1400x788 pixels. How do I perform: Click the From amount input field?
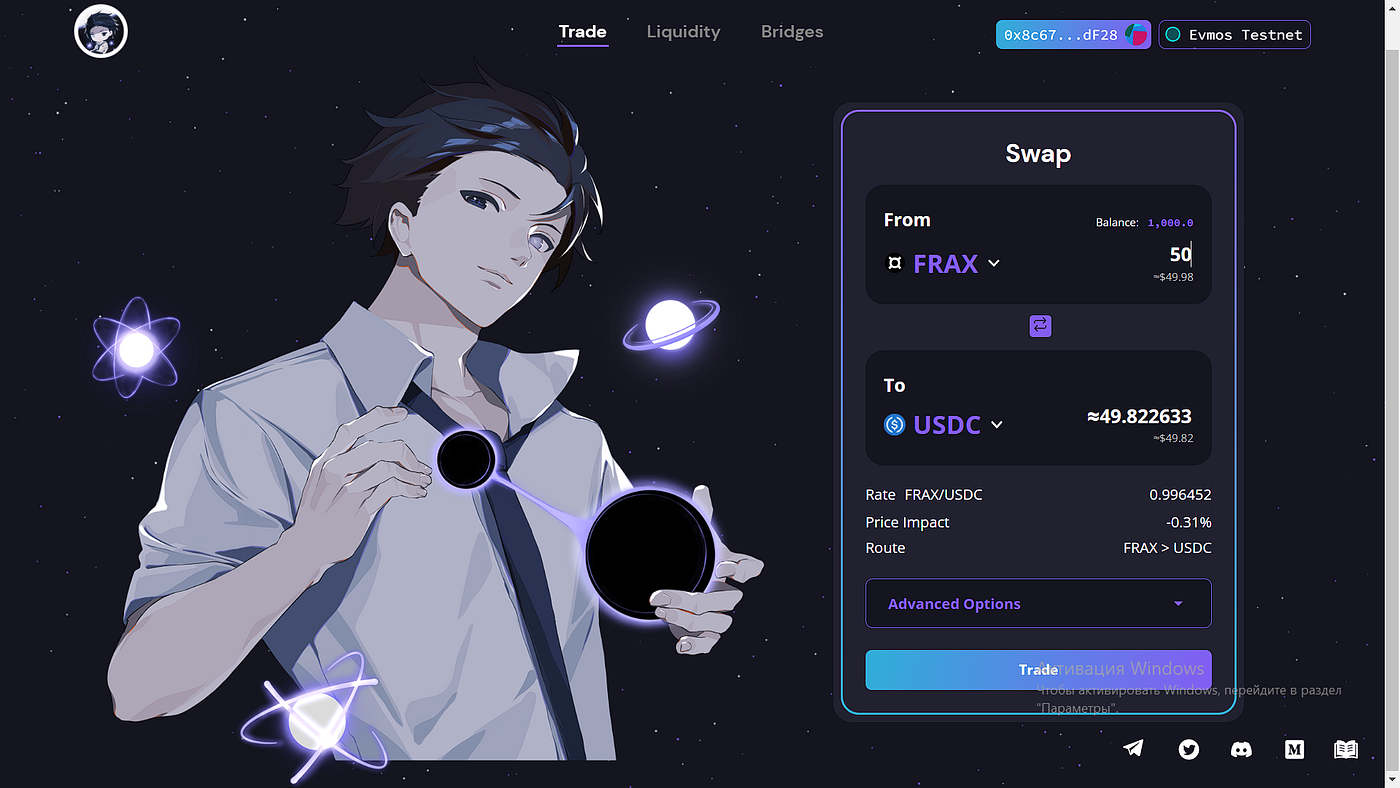point(1100,255)
